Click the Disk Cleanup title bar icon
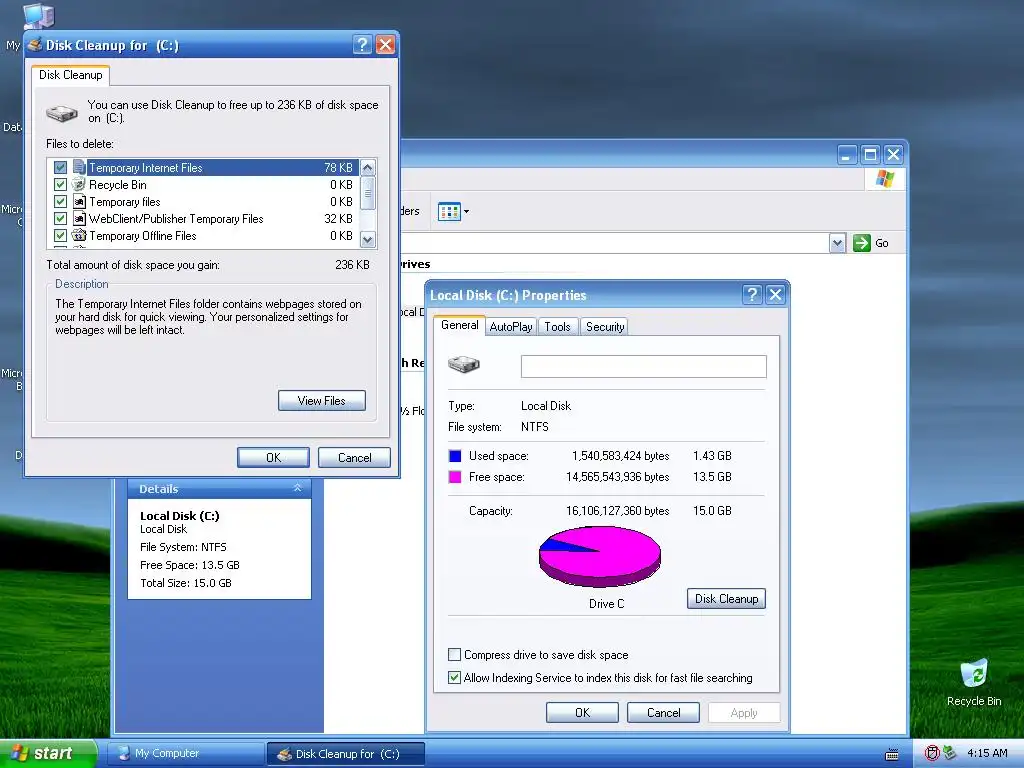Screen dimensions: 1024x768 click(x=35, y=44)
